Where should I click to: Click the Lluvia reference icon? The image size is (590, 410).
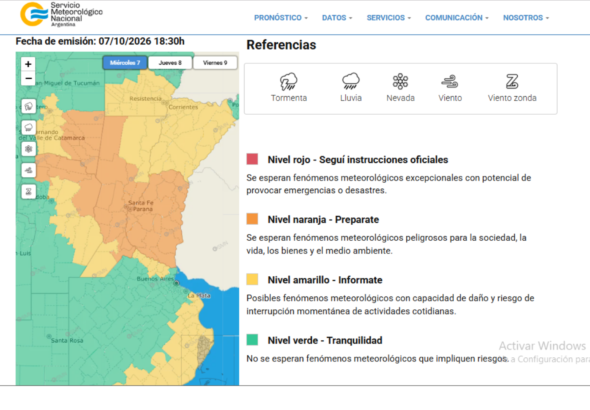click(351, 81)
